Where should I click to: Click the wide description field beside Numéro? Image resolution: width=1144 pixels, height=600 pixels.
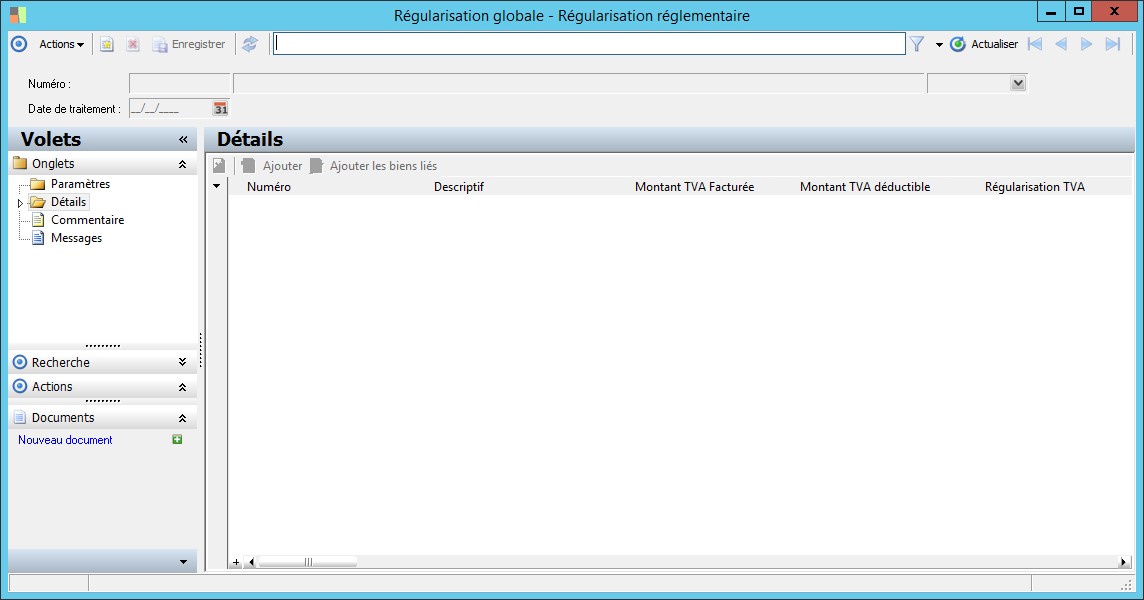[x=579, y=83]
